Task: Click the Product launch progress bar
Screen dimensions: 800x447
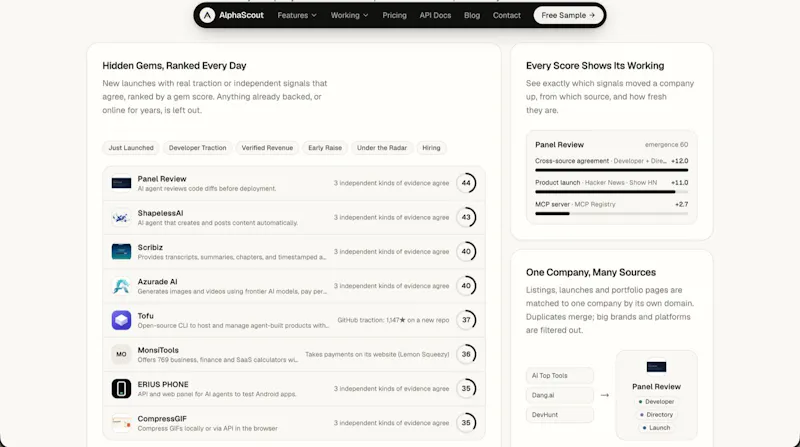Action: point(611,192)
